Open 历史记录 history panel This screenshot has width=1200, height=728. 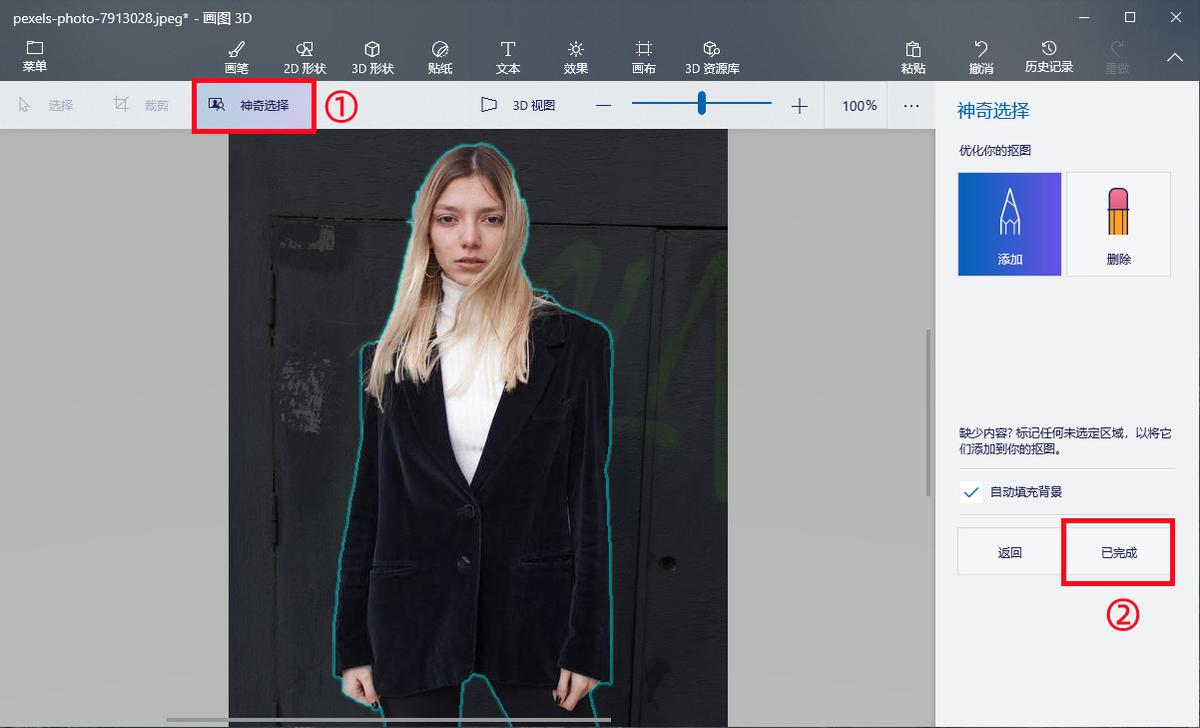(1049, 57)
